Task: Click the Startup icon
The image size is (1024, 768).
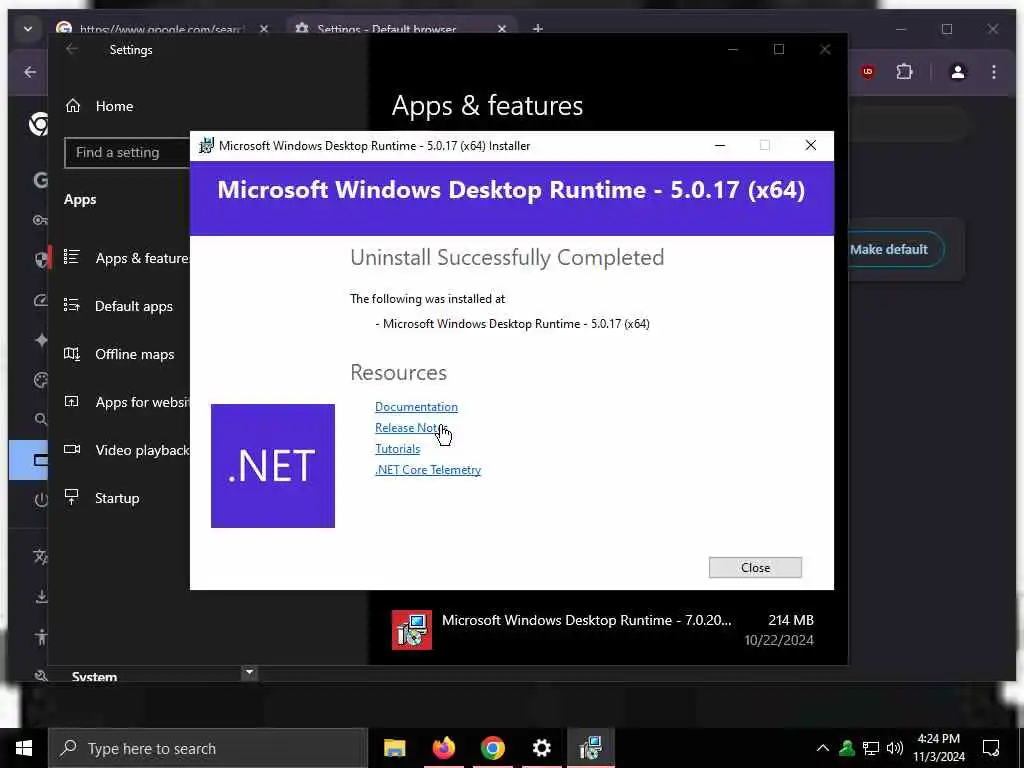Action: pos(72,497)
